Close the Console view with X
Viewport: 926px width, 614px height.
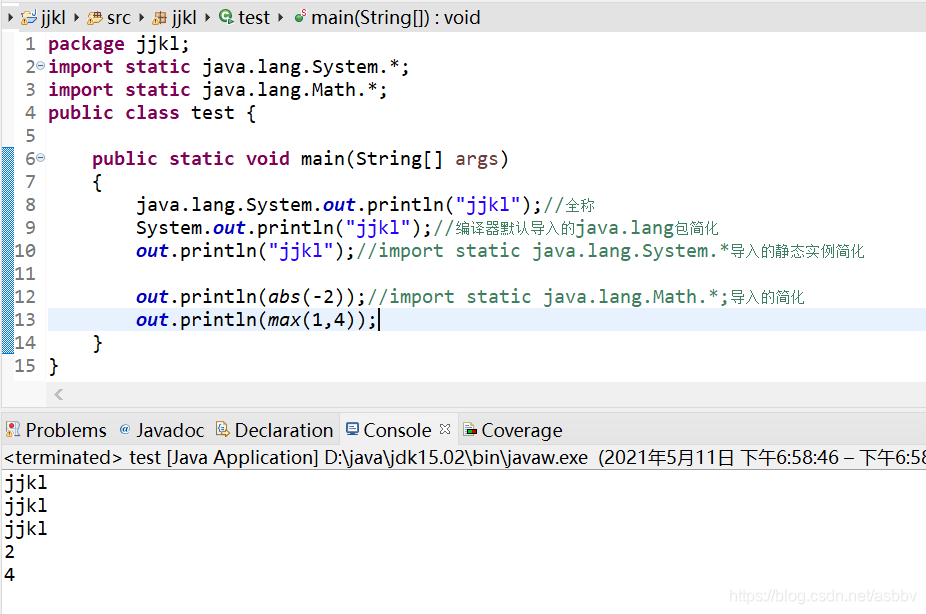tap(445, 429)
